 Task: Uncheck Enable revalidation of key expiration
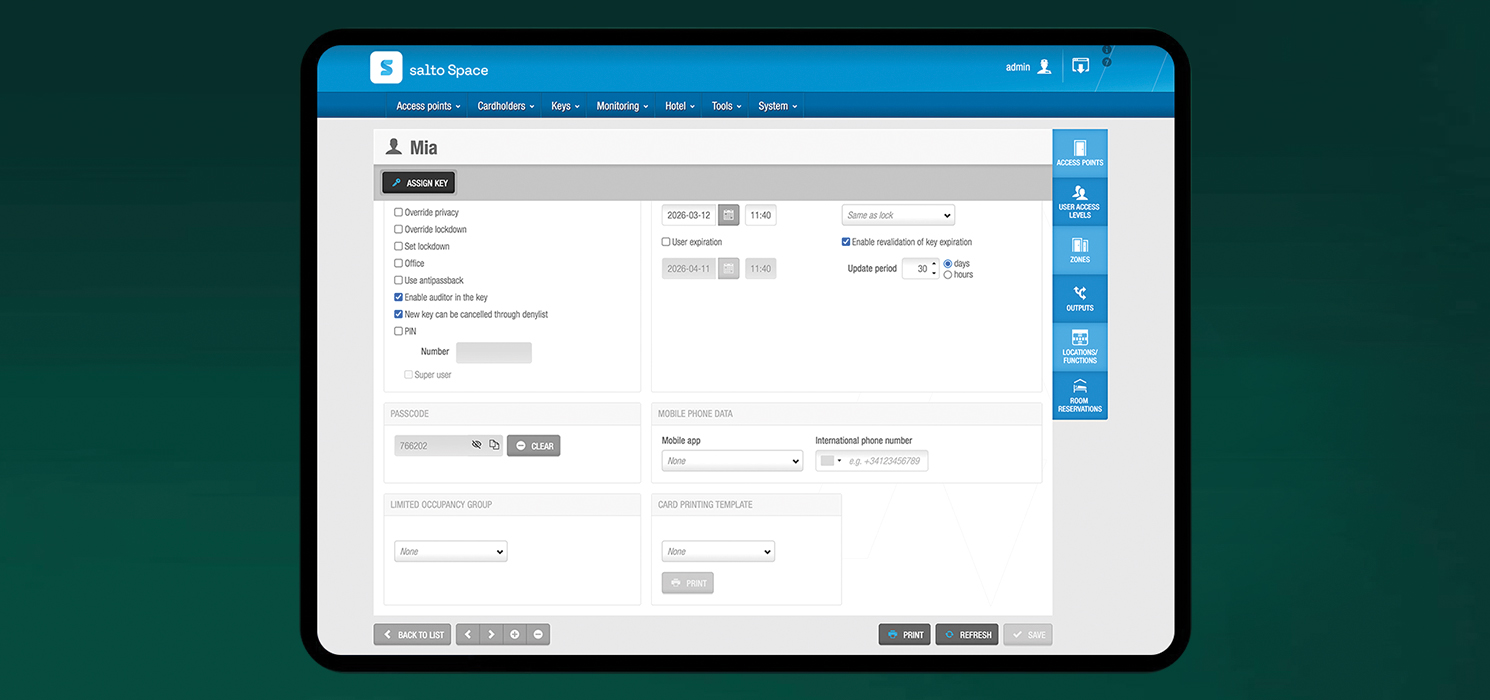tap(846, 242)
